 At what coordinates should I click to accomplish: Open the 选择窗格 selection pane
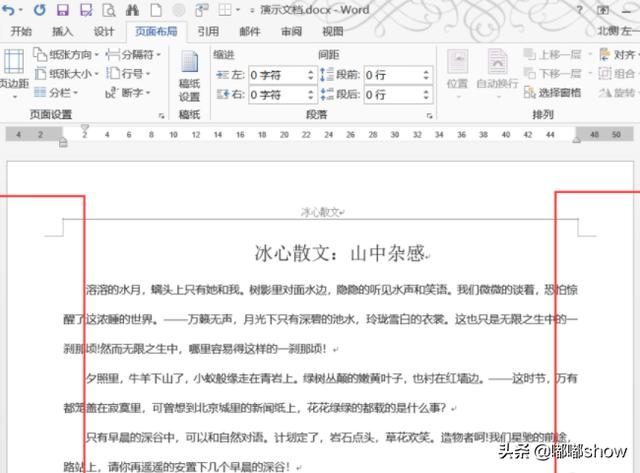[553, 93]
